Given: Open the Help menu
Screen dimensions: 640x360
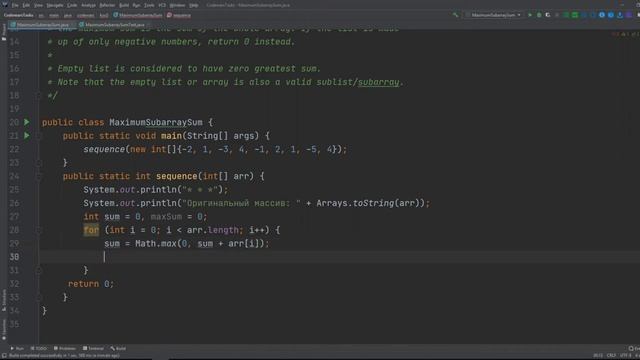Looking at the screenshot, I should pos(194,5).
